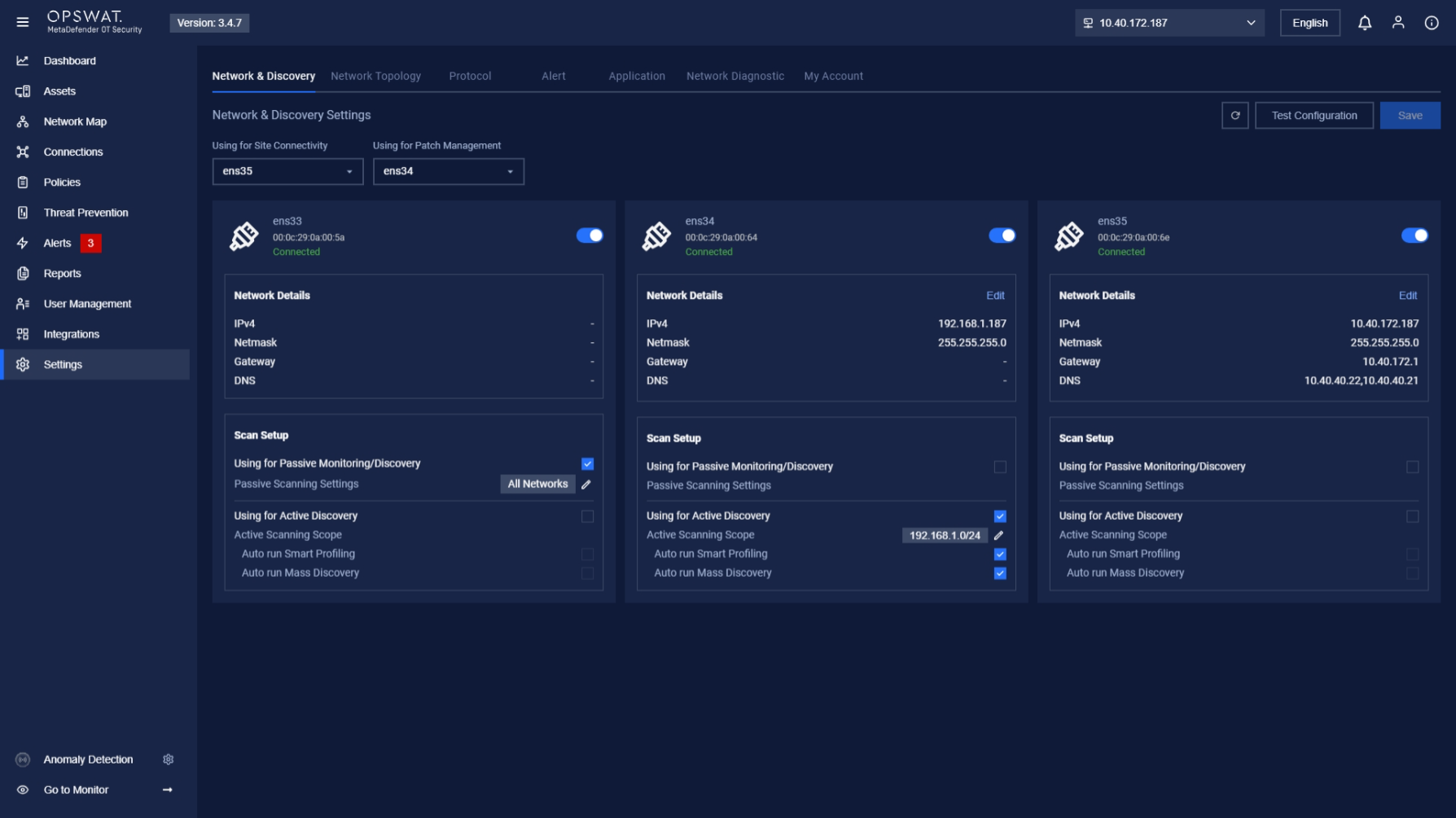Enable ens35 Passive Monitoring/Discovery checkbox
This screenshot has width=1456, height=818.
1413,467
